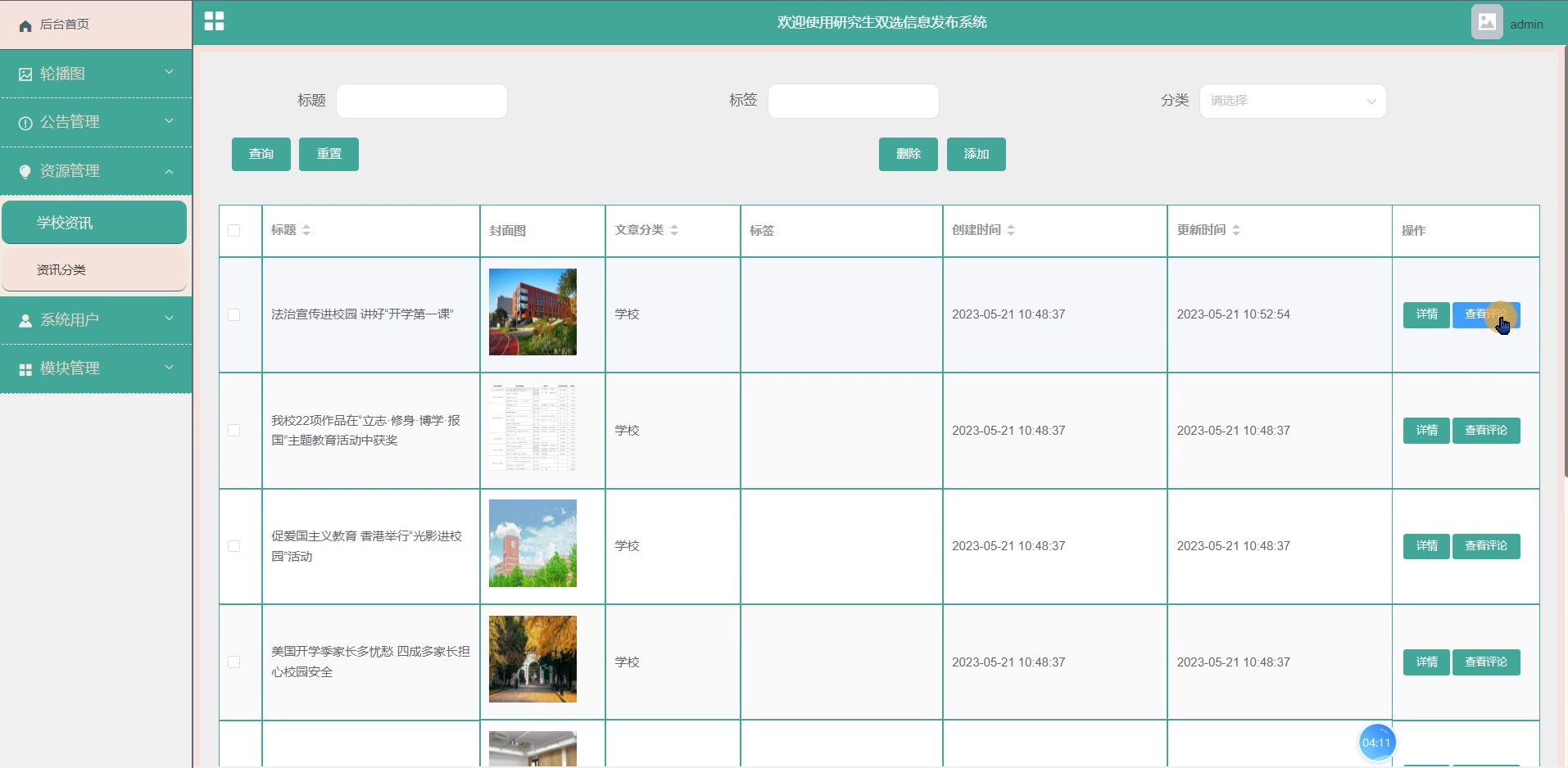Screen dimensions: 1568x768
Task: Sort by 文章分类 column arrows
Action: coord(674,230)
